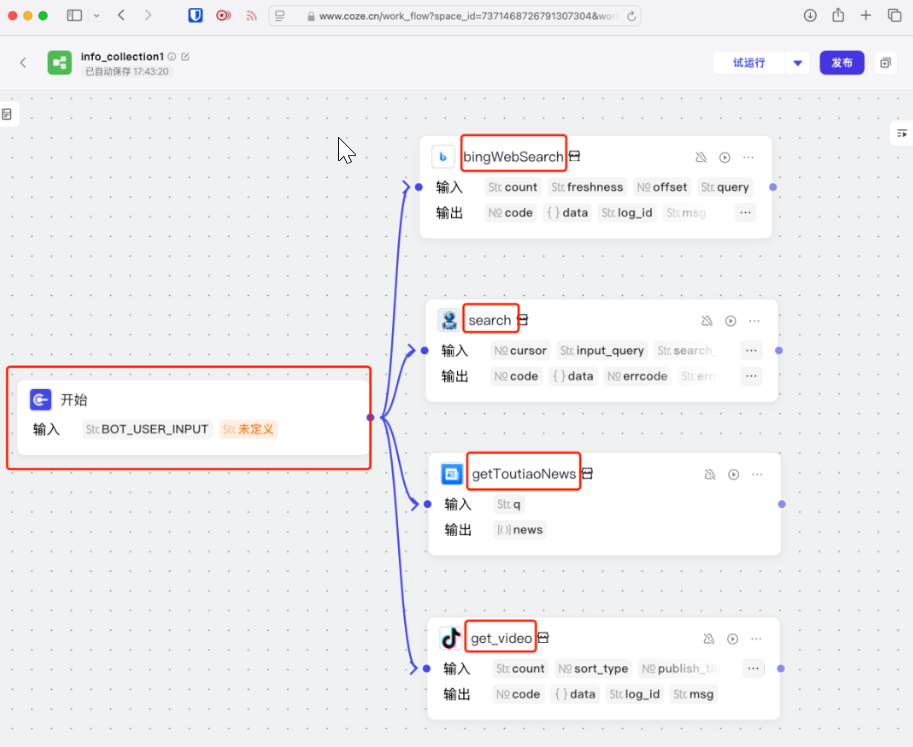This screenshot has height=747, width=913.
Task: Toggle the Safari sidebar button
Action: click(x=75, y=16)
